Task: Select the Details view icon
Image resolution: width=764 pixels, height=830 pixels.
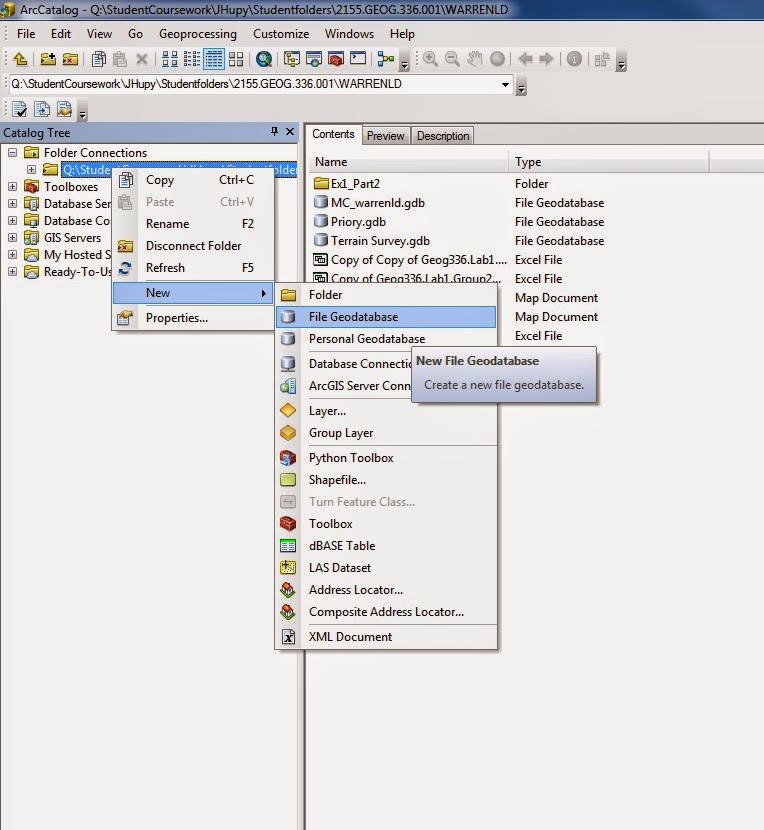Action: point(214,59)
